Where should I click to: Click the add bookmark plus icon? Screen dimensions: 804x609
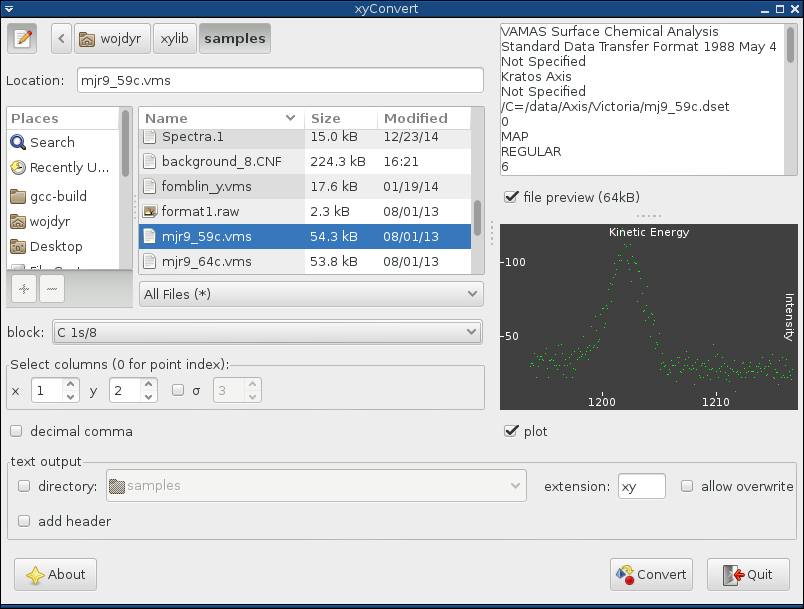pos(23,288)
